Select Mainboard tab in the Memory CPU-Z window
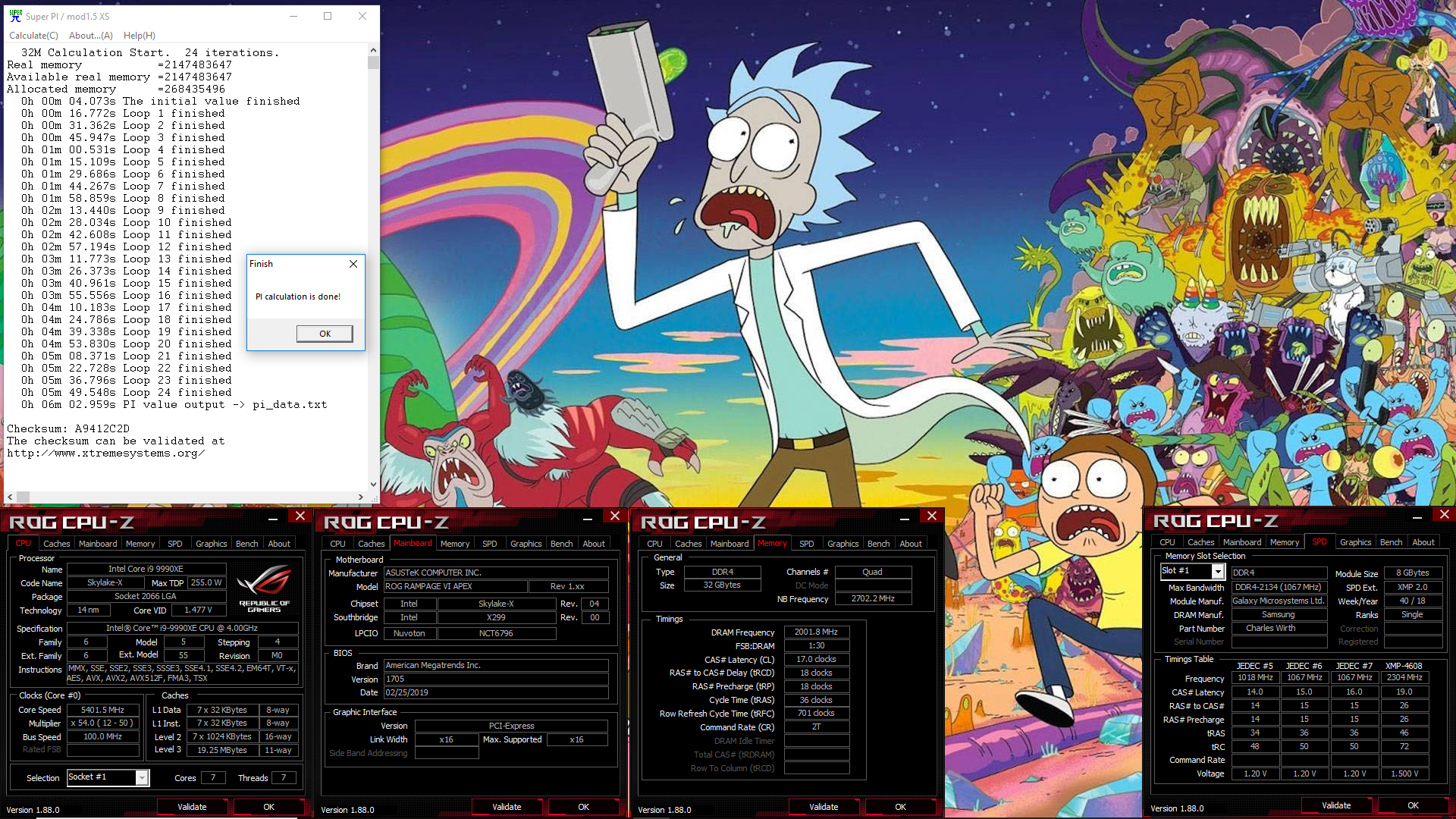 click(730, 544)
